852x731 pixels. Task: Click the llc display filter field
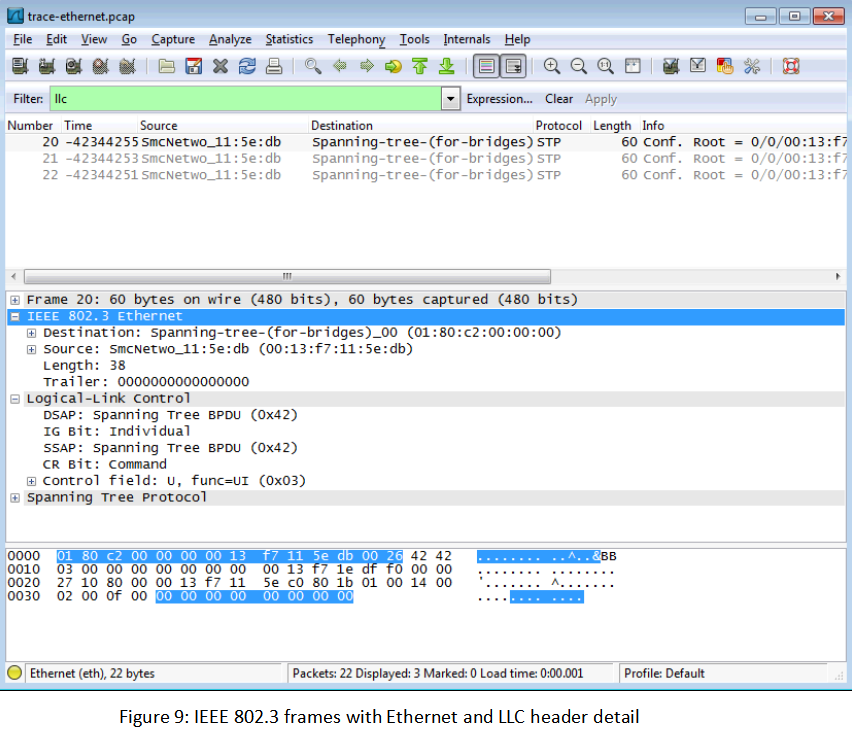(x=246, y=99)
